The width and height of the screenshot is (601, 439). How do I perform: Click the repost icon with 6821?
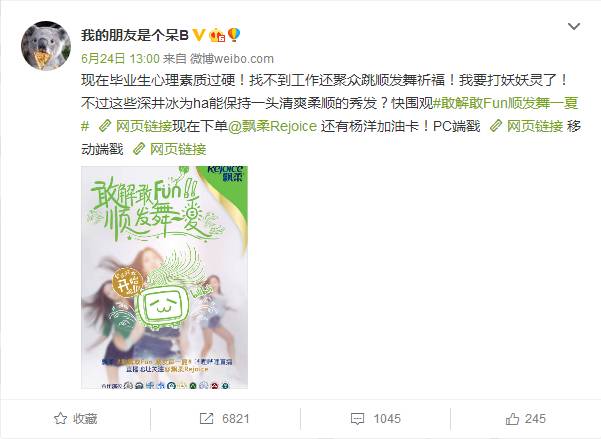tap(207, 419)
